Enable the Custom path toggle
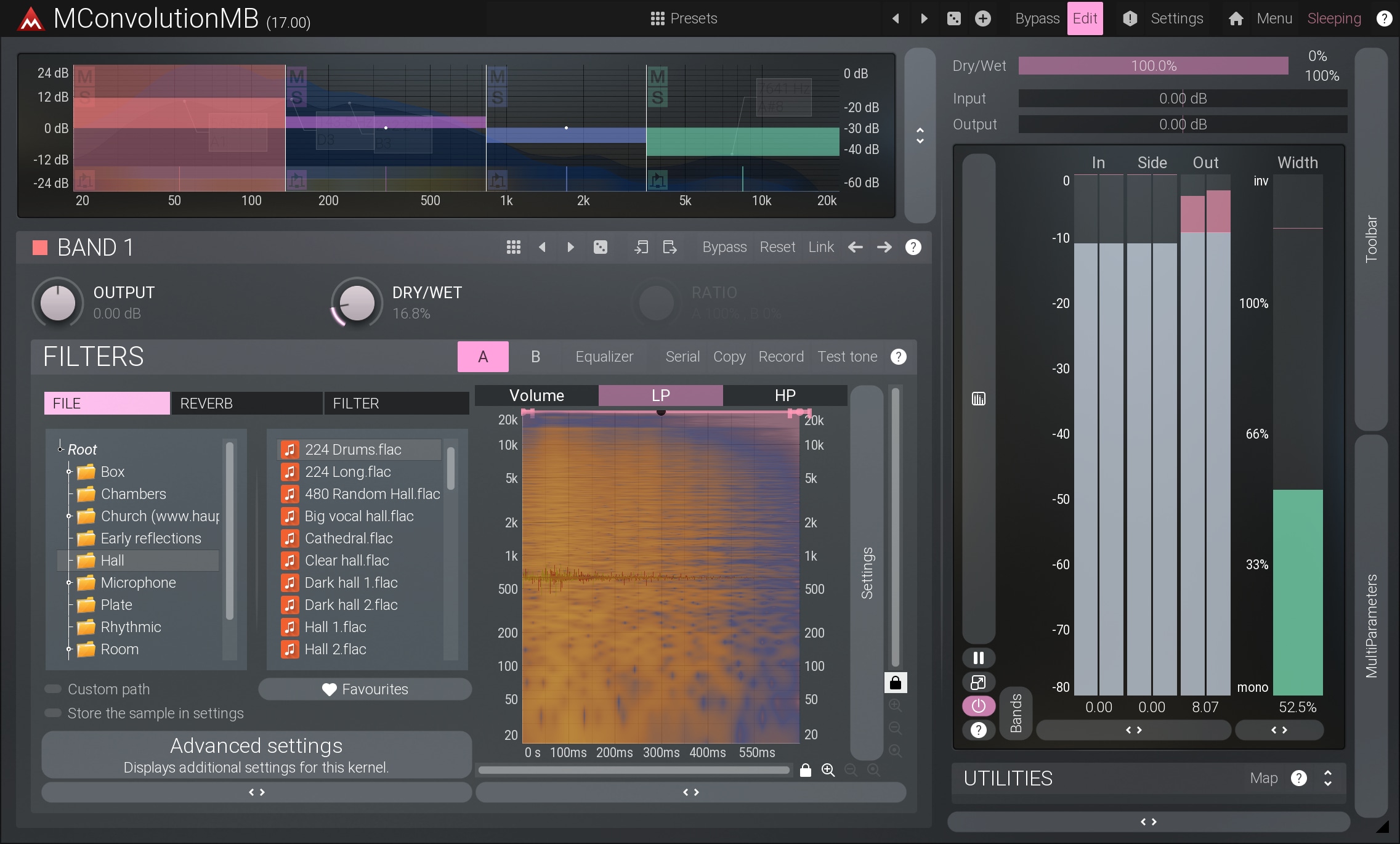1400x844 pixels. [54, 689]
